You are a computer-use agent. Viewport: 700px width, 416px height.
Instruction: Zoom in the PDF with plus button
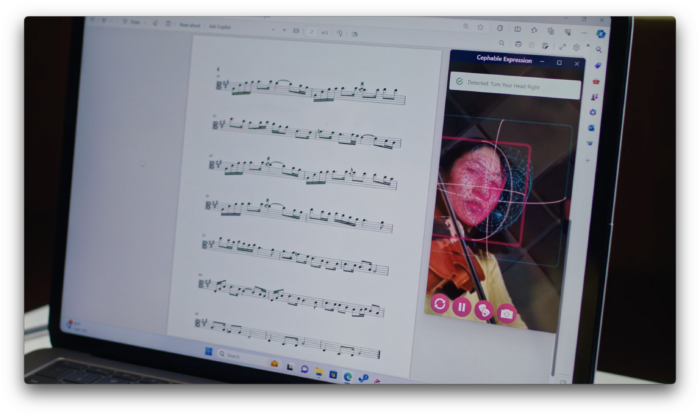click(x=285, y=30)
